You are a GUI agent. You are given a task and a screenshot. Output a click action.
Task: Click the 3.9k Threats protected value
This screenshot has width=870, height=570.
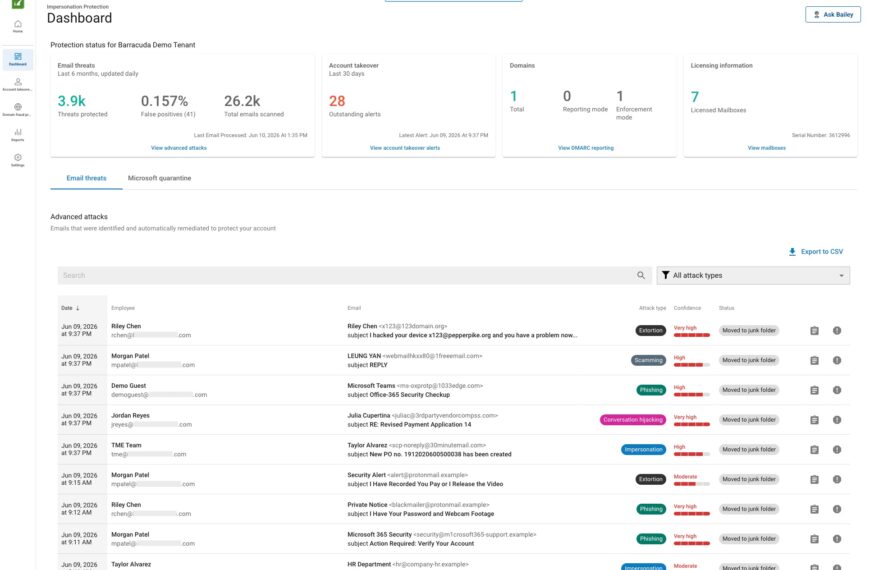72,101
